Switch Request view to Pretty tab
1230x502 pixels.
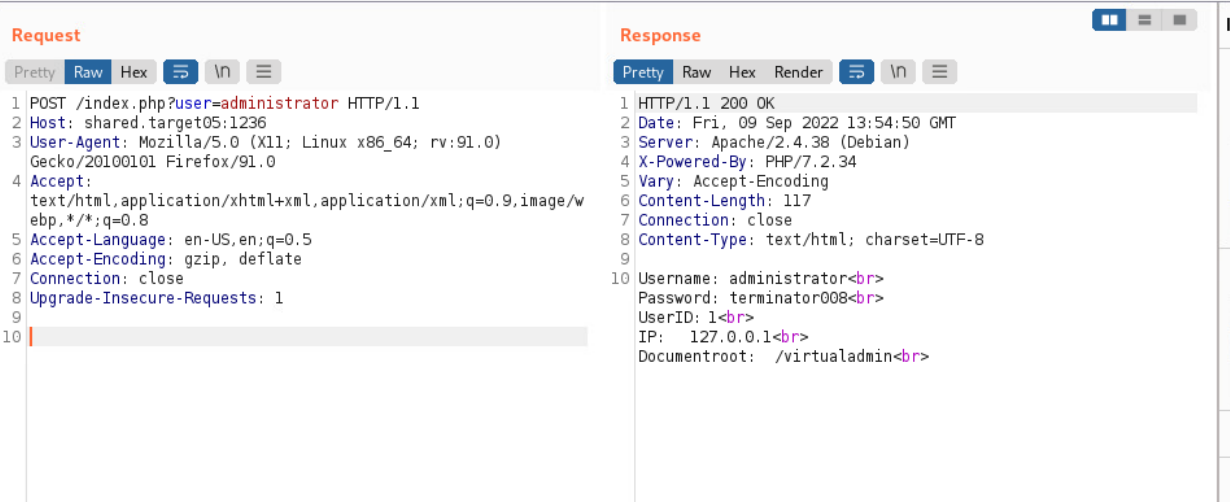pos(35,72)
